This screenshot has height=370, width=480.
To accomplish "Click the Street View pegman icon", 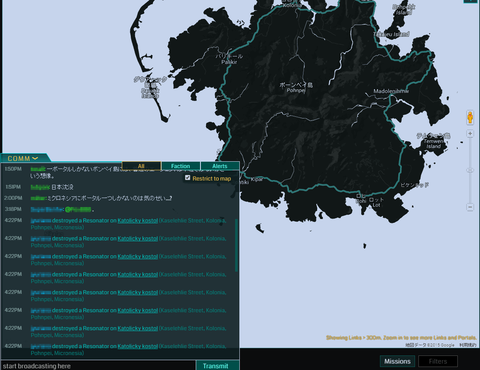I will 470,117.
